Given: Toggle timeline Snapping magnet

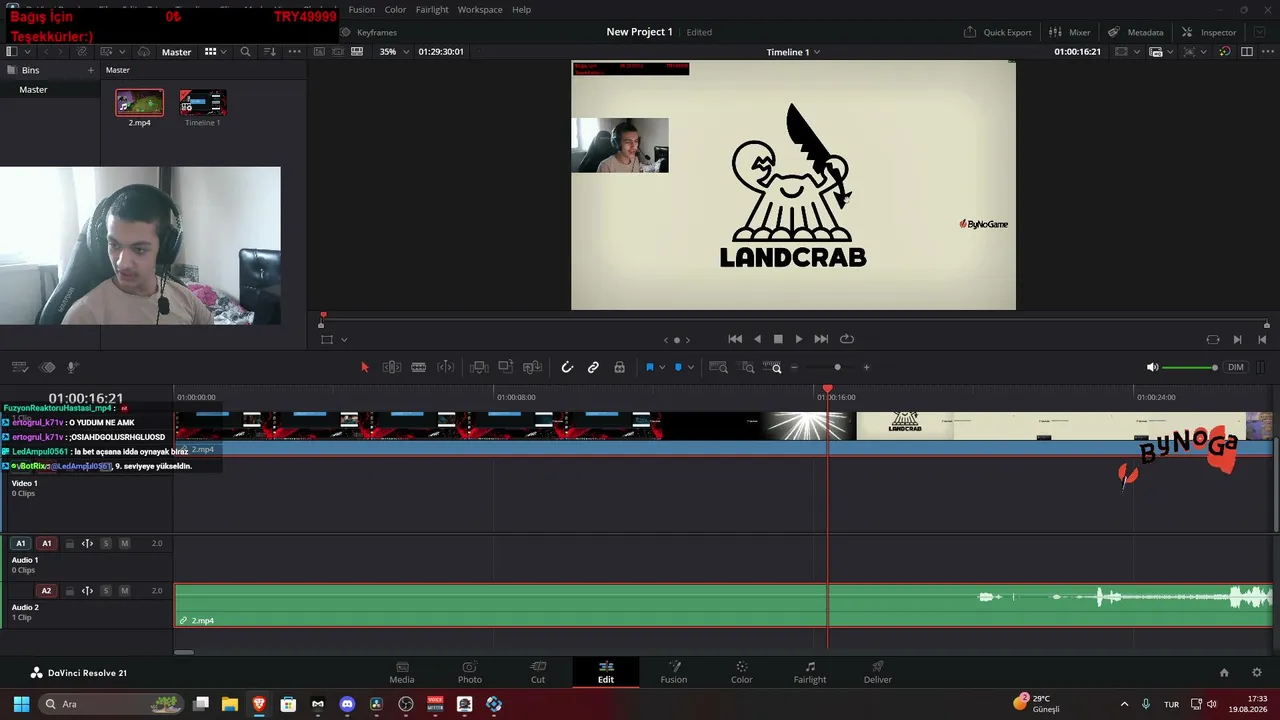Looking at the screenshot, I should tap(567, 367).
